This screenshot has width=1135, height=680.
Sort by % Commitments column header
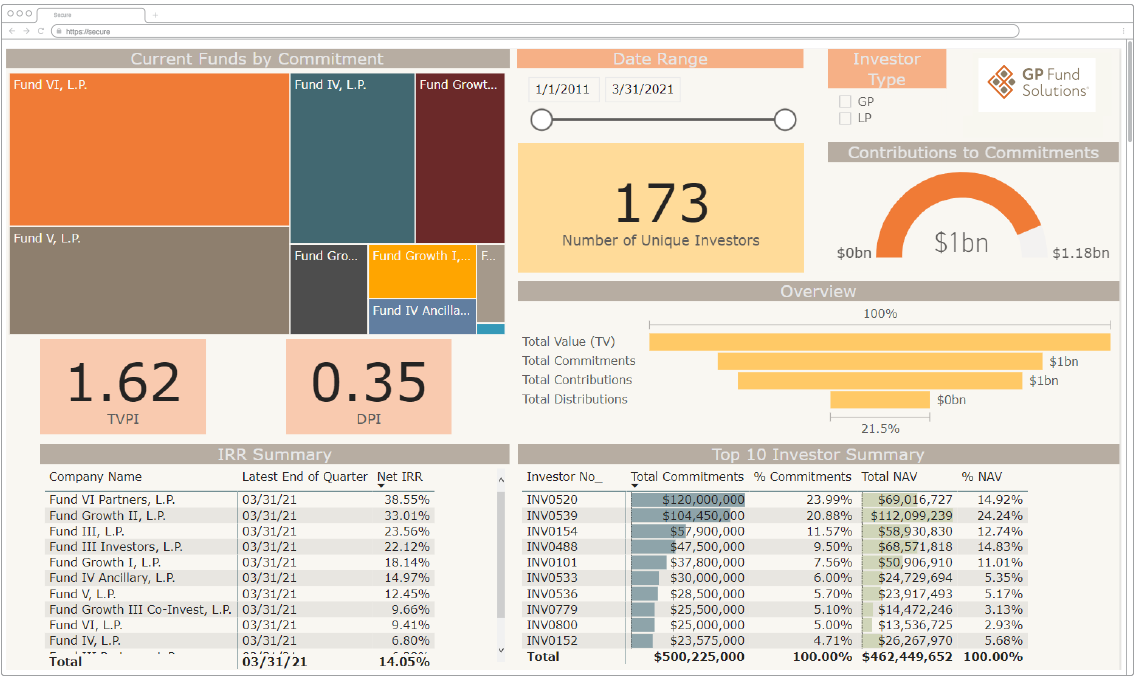tap(802, 477)
